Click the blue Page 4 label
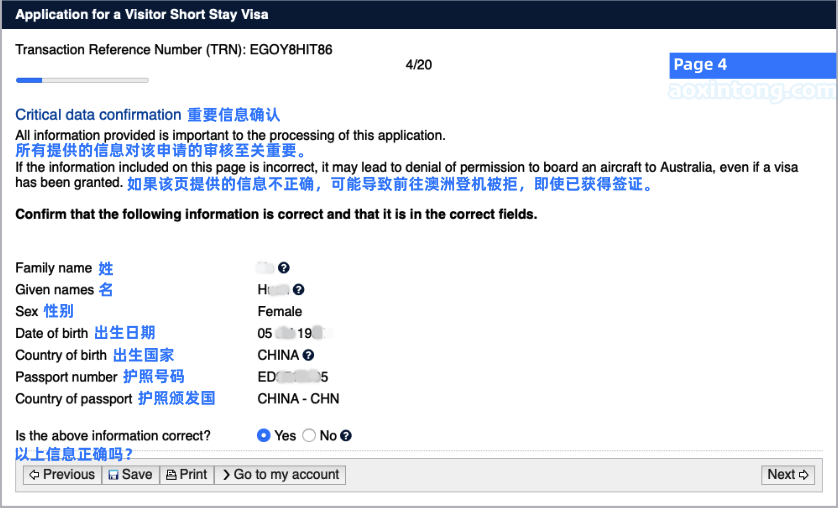Image resolution: width=838 pixels, height=508 pixels. (x=700, y=65)
